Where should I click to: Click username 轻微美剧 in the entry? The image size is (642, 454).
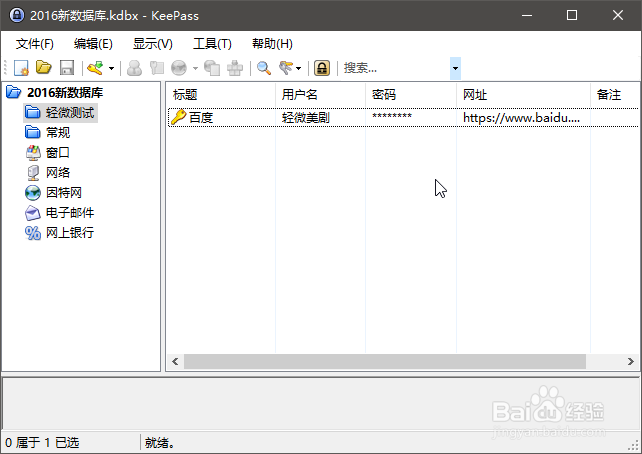click(305, 118)
